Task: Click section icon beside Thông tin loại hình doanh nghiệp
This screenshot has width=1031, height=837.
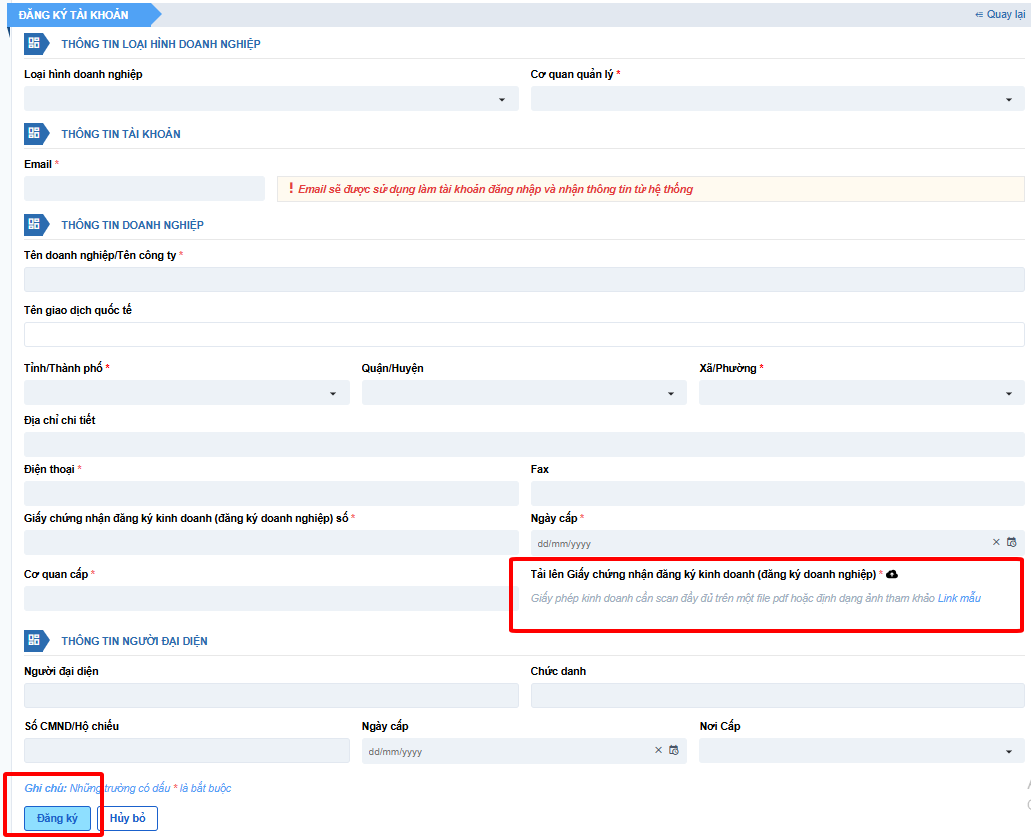Action: 36,44
